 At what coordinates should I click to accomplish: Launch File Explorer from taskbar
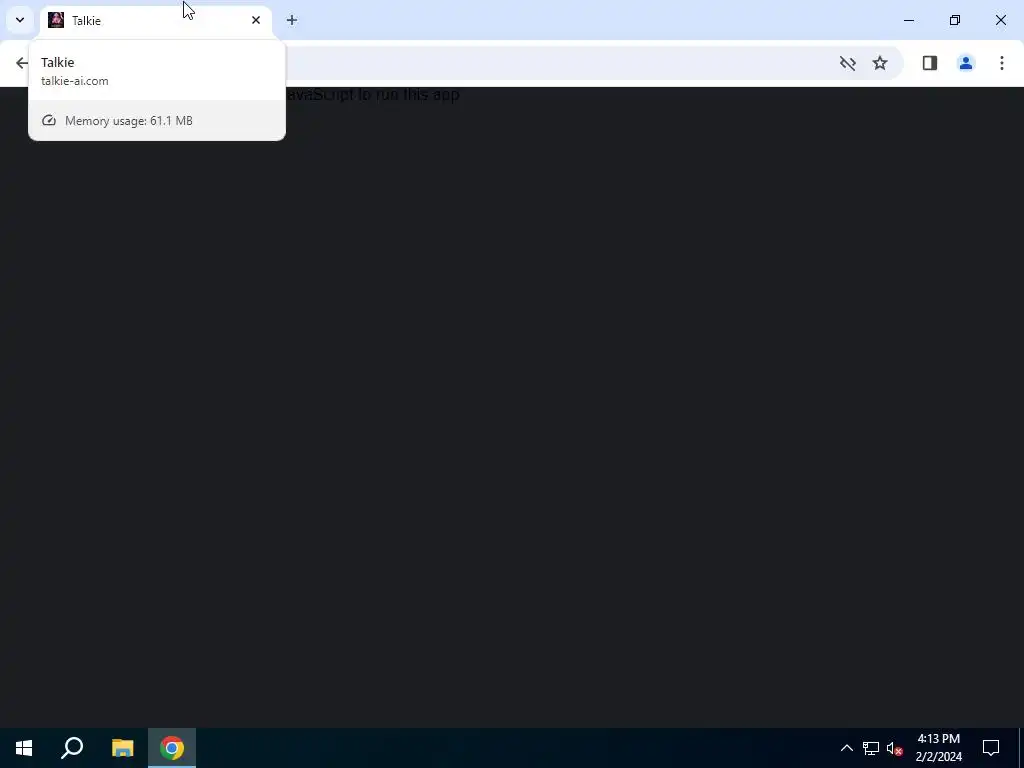coord(122,748)
